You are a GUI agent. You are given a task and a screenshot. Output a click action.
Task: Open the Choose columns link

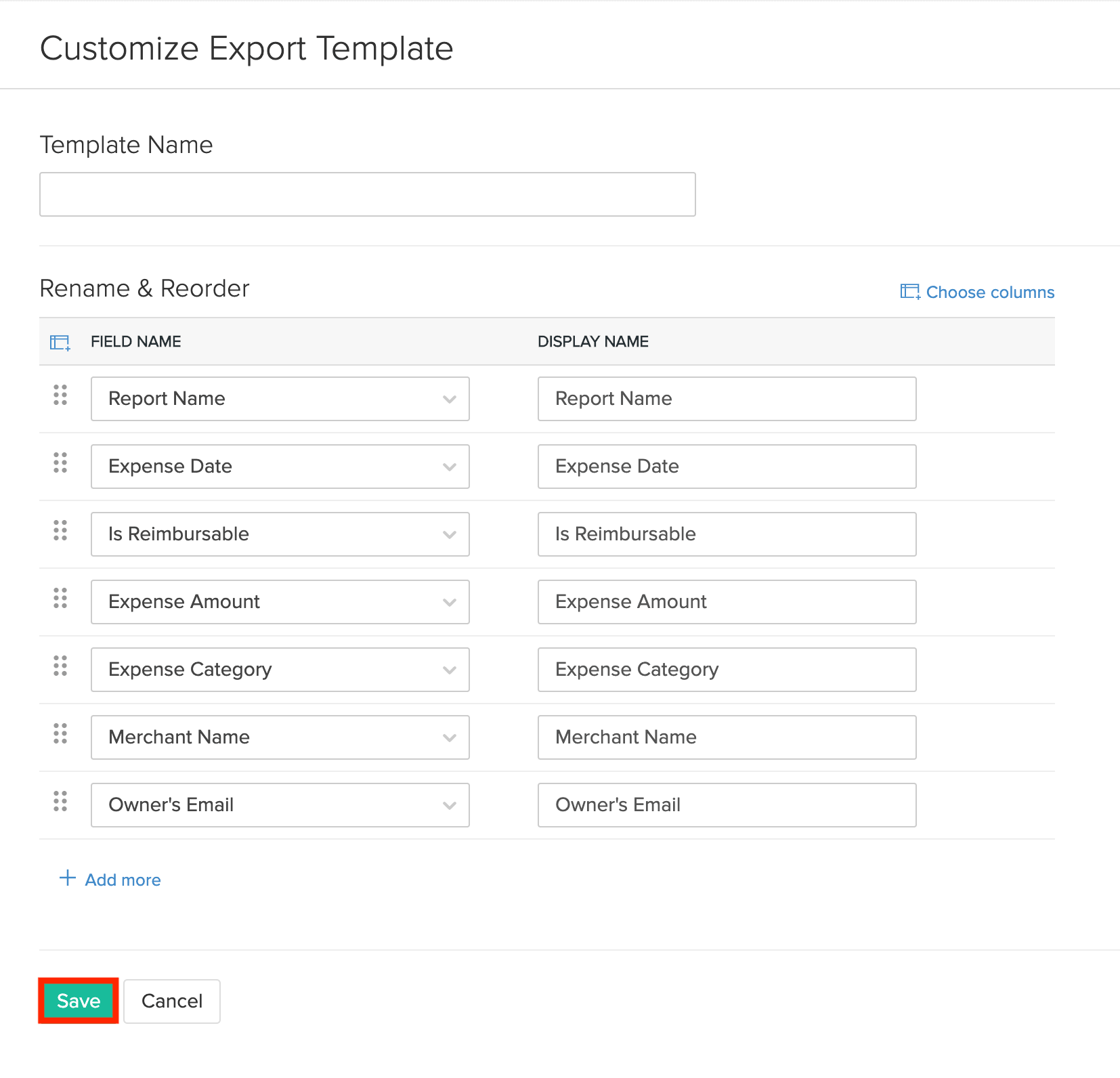tap(977, 292)
